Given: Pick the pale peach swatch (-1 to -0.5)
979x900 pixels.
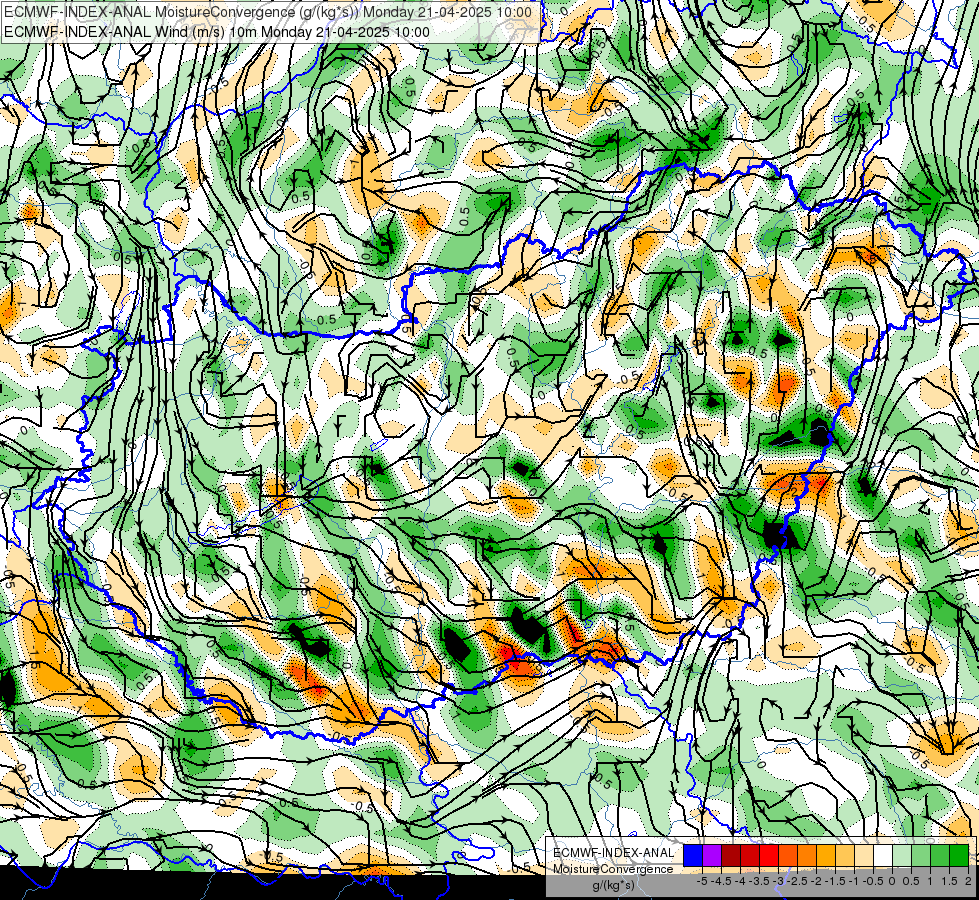Looking at the screenshot, I should tap(864, 855).
